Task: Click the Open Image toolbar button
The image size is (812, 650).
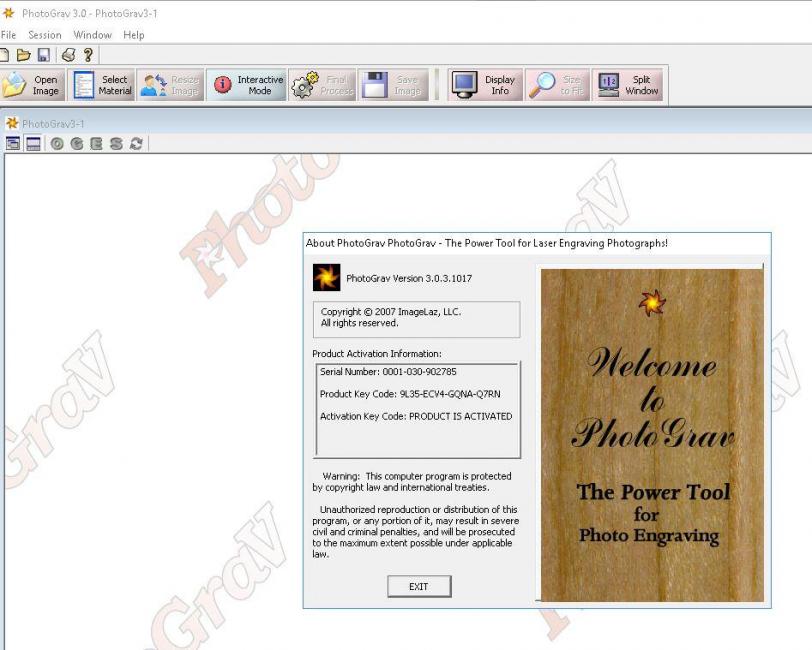Action: (32, 86)
